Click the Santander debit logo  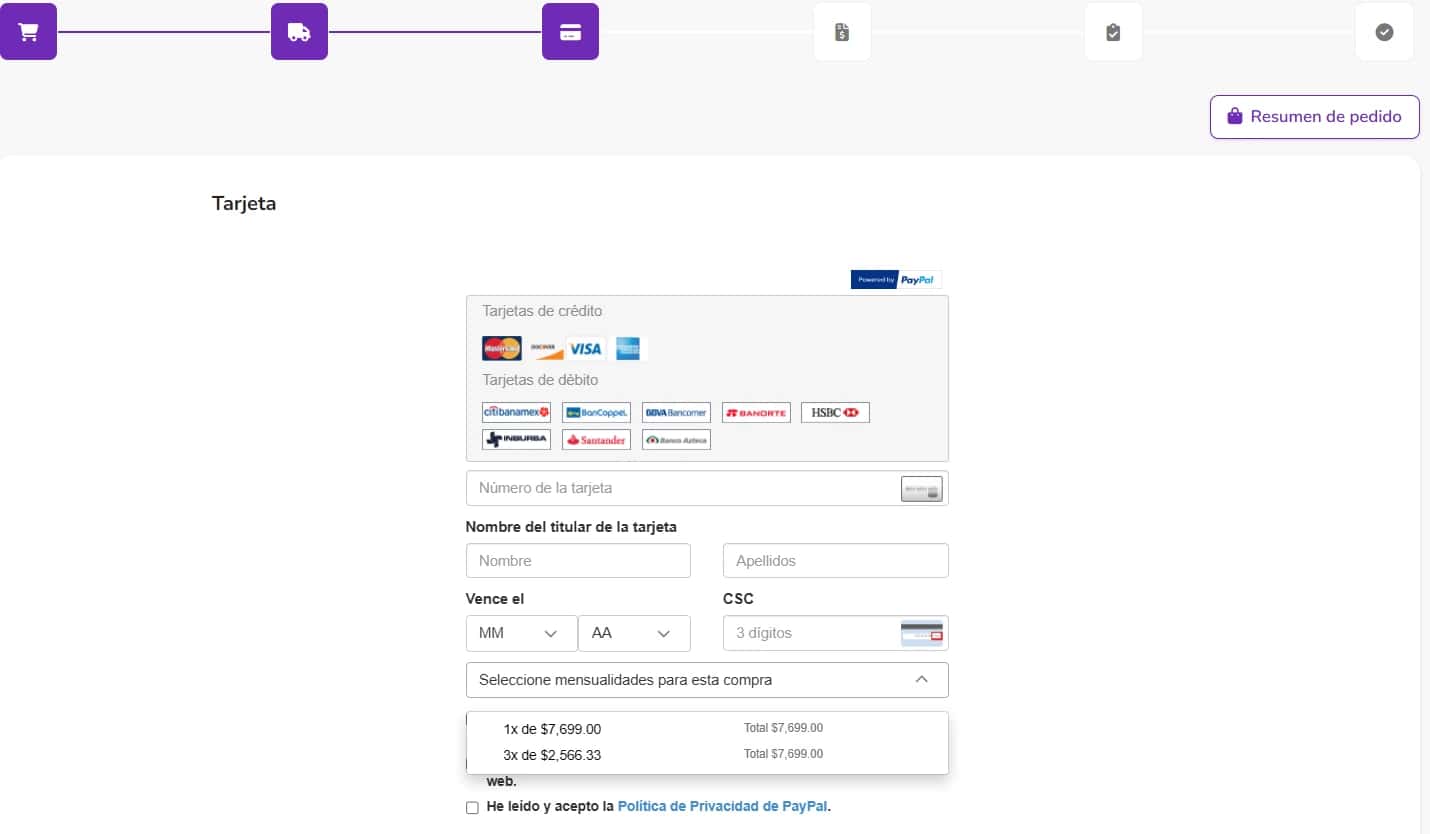point(596,439)
